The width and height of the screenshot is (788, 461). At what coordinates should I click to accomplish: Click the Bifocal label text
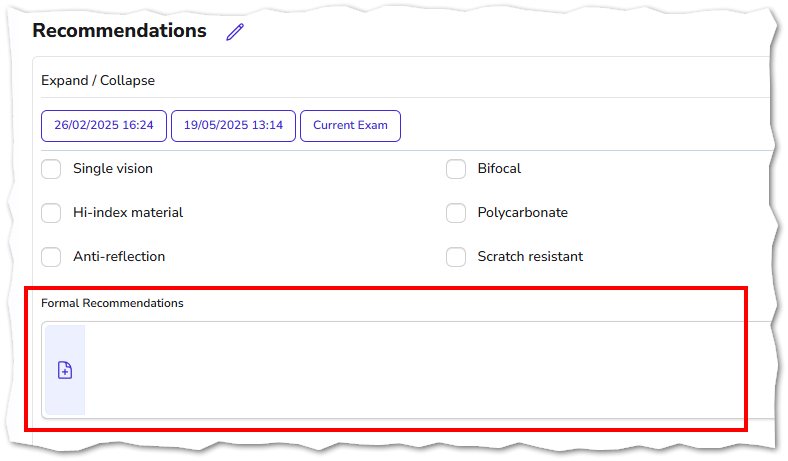(499, 168)
